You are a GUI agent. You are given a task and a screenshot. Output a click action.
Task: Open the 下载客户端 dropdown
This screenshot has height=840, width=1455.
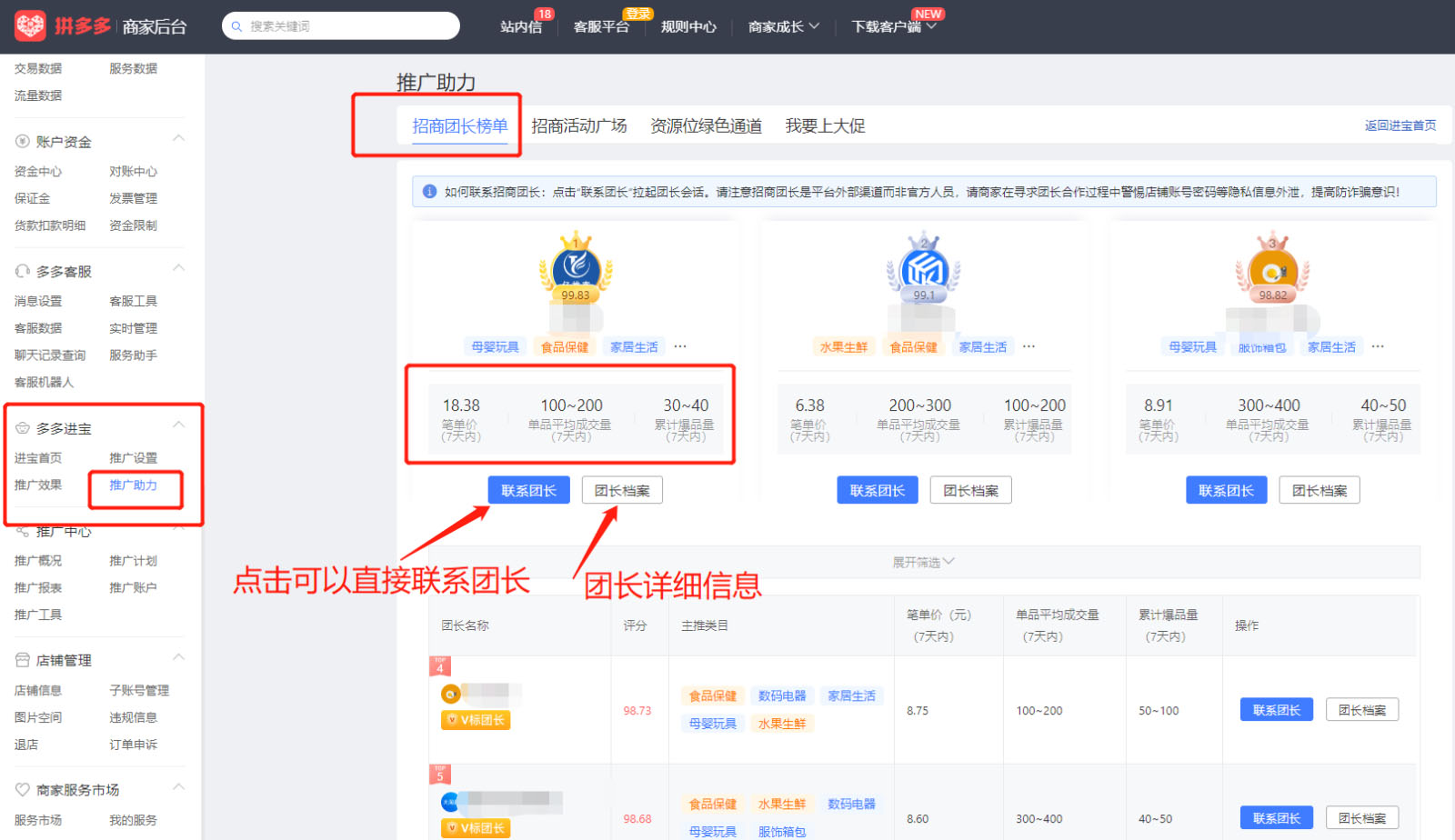[894, 27]
